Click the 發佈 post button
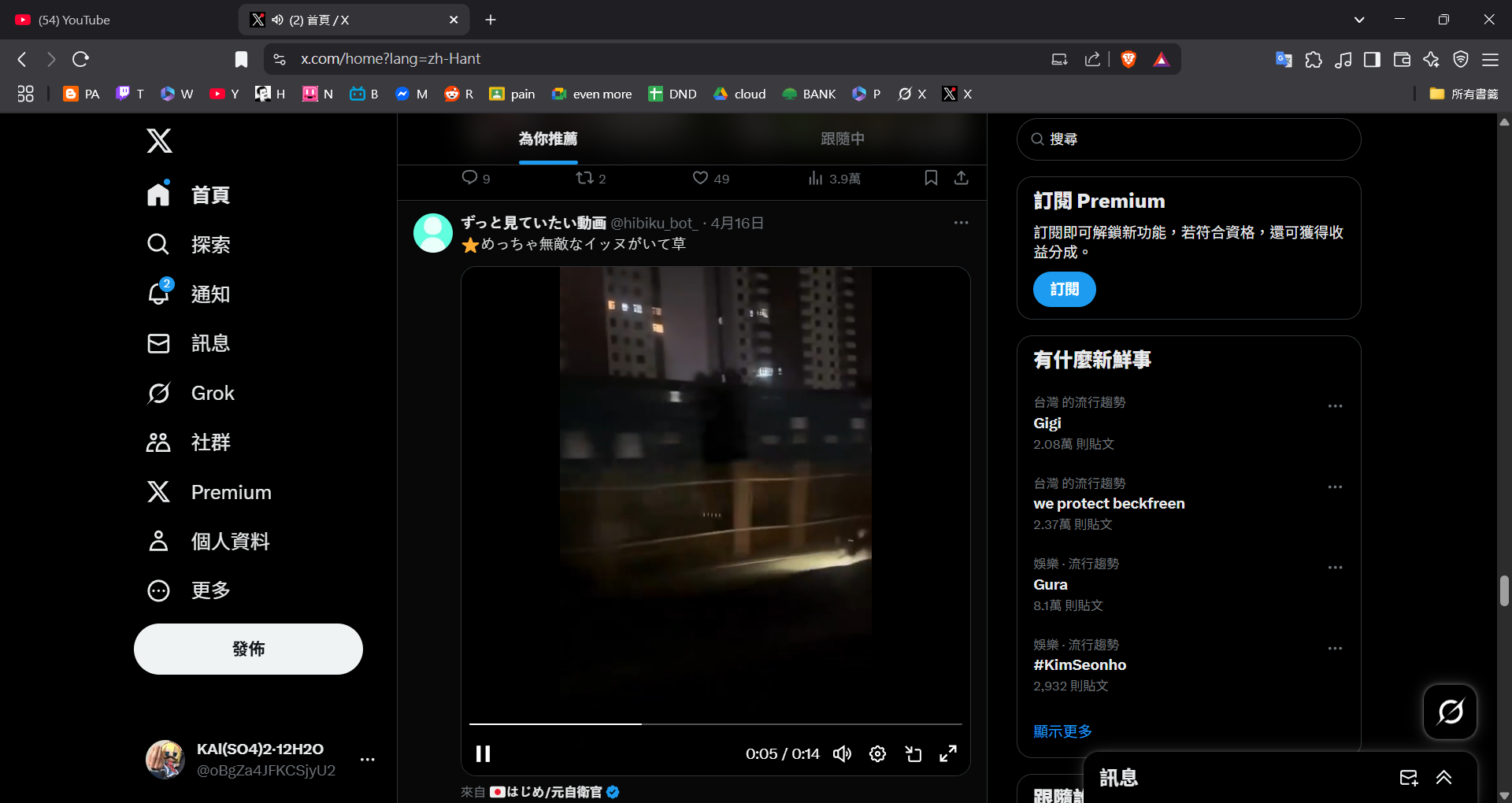The height and width of the screenshot is (803, 1512). pyautogui.click(x=248, y=649)
